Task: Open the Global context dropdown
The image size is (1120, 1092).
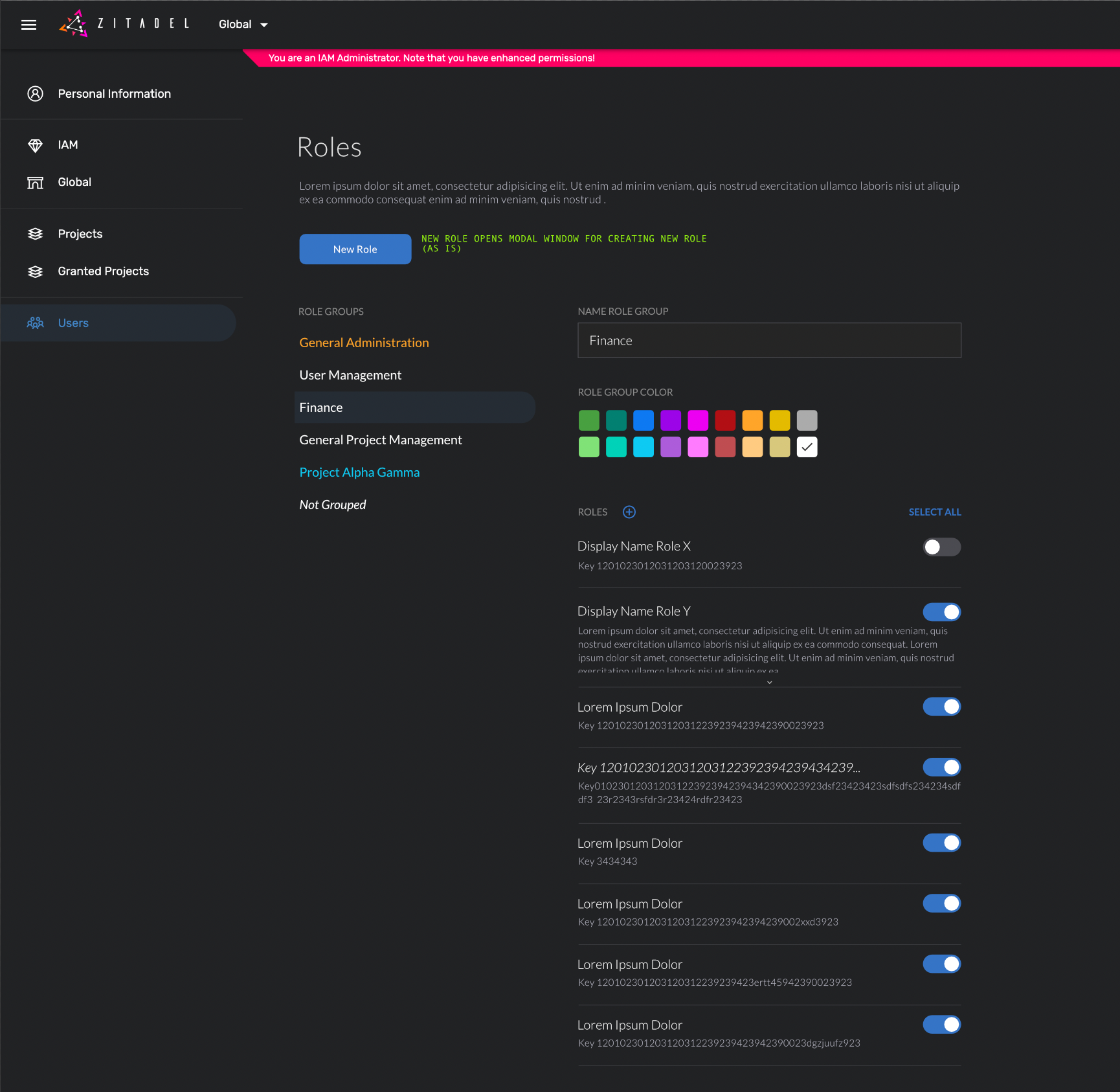Action: [243, 25]
